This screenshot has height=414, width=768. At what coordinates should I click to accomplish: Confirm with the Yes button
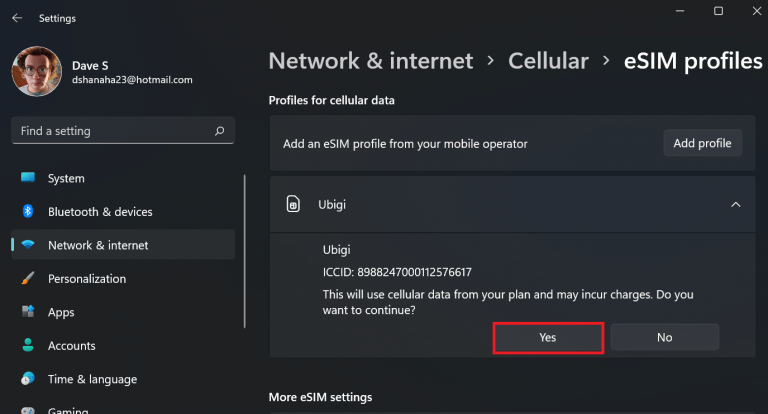pyautogui.click(x=548, y=338)
